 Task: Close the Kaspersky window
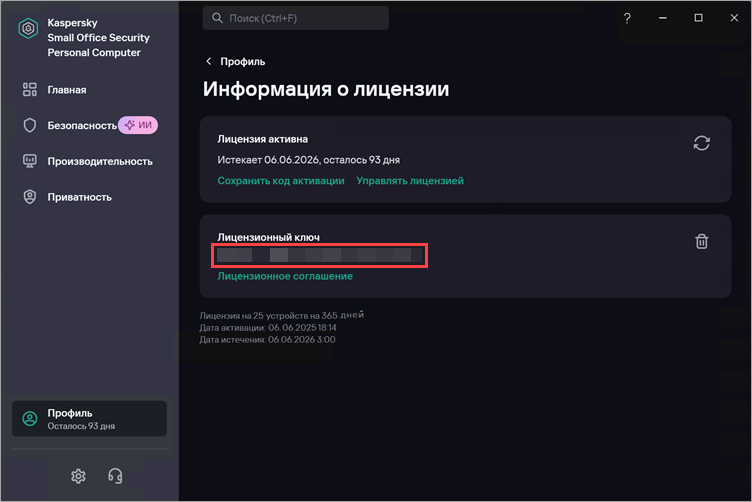pos(734,18)
